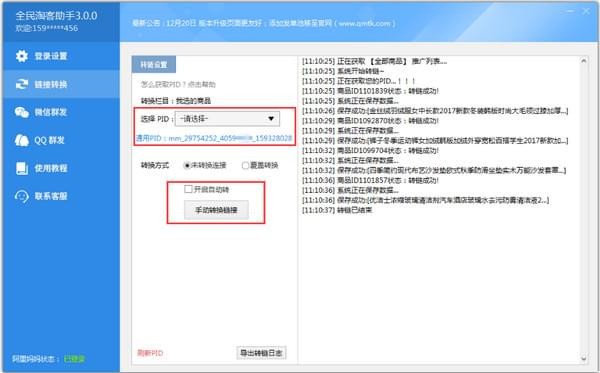Click the 最新公告 announcement text in header
The image size is (600, 373).
tap(264, 23)
